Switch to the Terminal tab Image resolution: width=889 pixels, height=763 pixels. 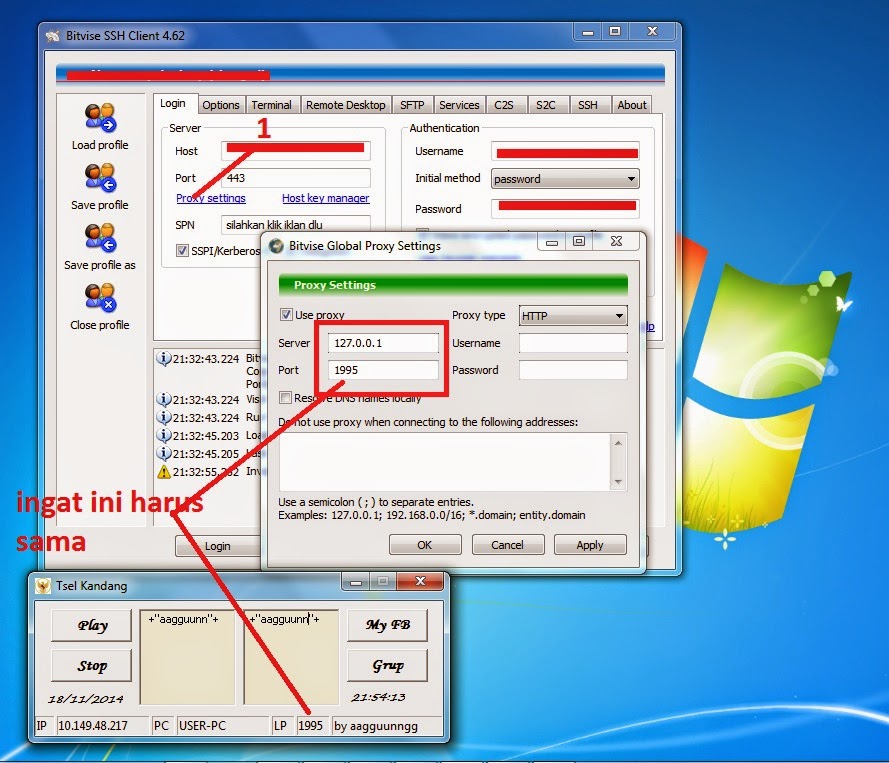271,105
